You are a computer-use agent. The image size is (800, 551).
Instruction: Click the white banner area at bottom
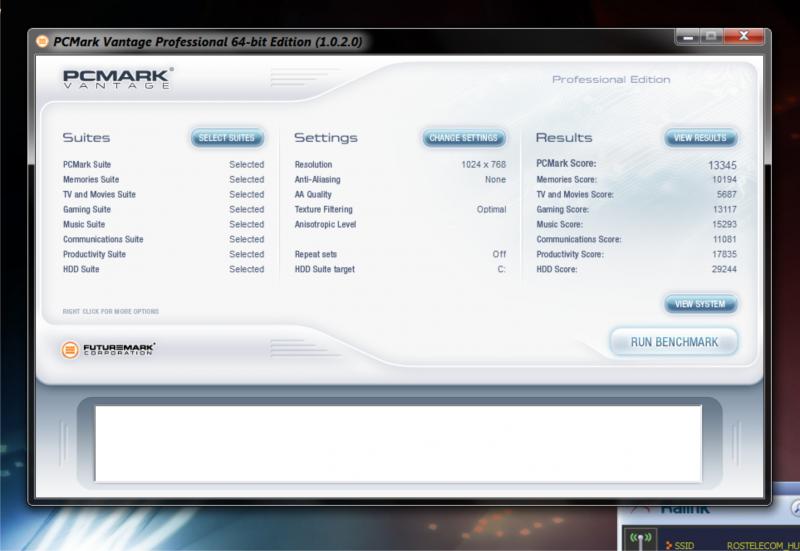tap(398, 443)
